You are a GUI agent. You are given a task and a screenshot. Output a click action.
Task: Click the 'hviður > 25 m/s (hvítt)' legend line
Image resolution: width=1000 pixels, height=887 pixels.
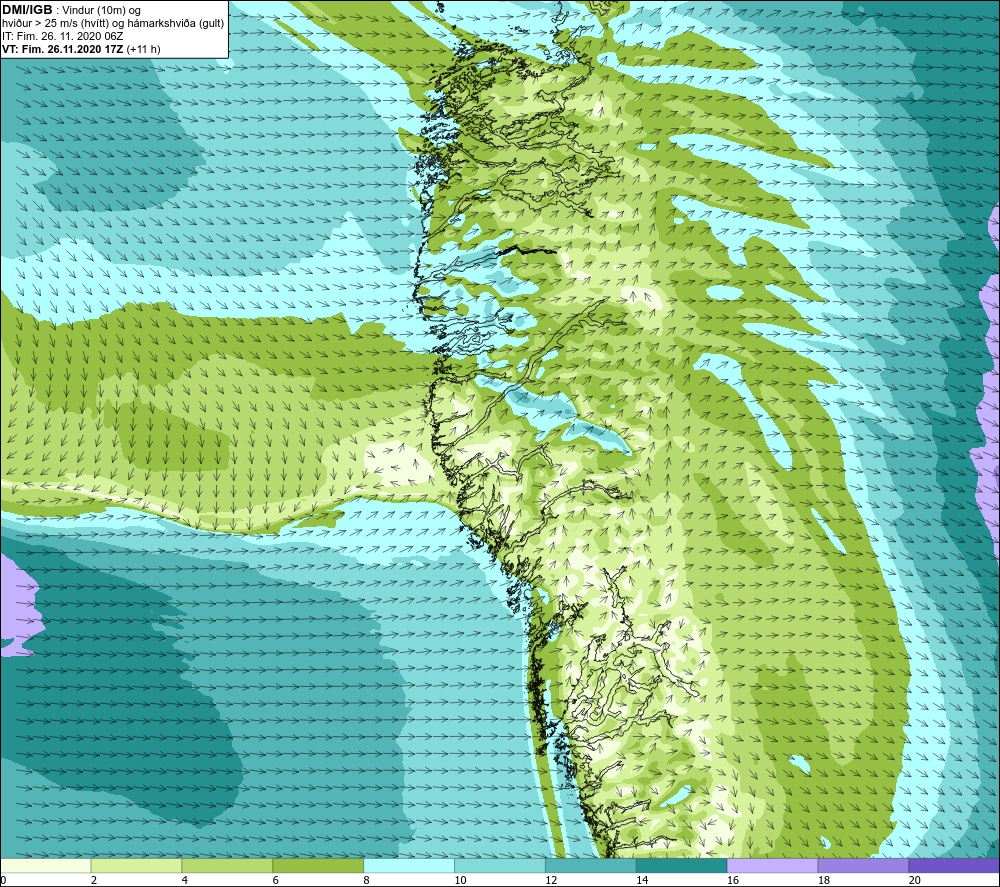113,23
